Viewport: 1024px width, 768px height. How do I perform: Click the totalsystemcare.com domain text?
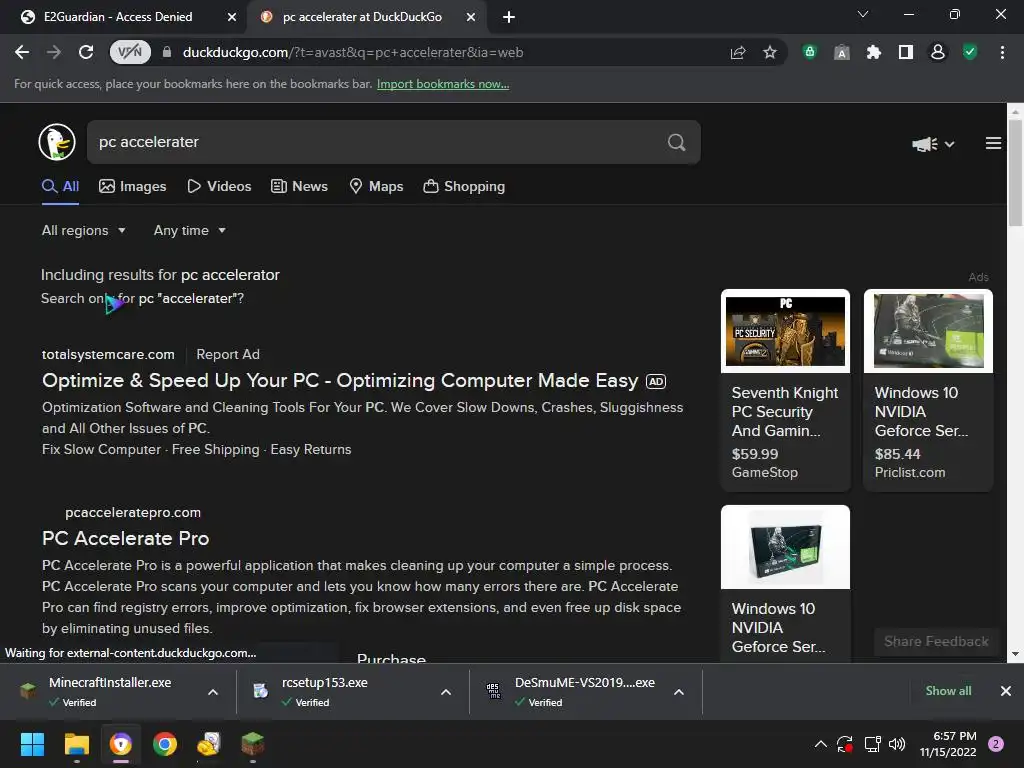[108, 354]
